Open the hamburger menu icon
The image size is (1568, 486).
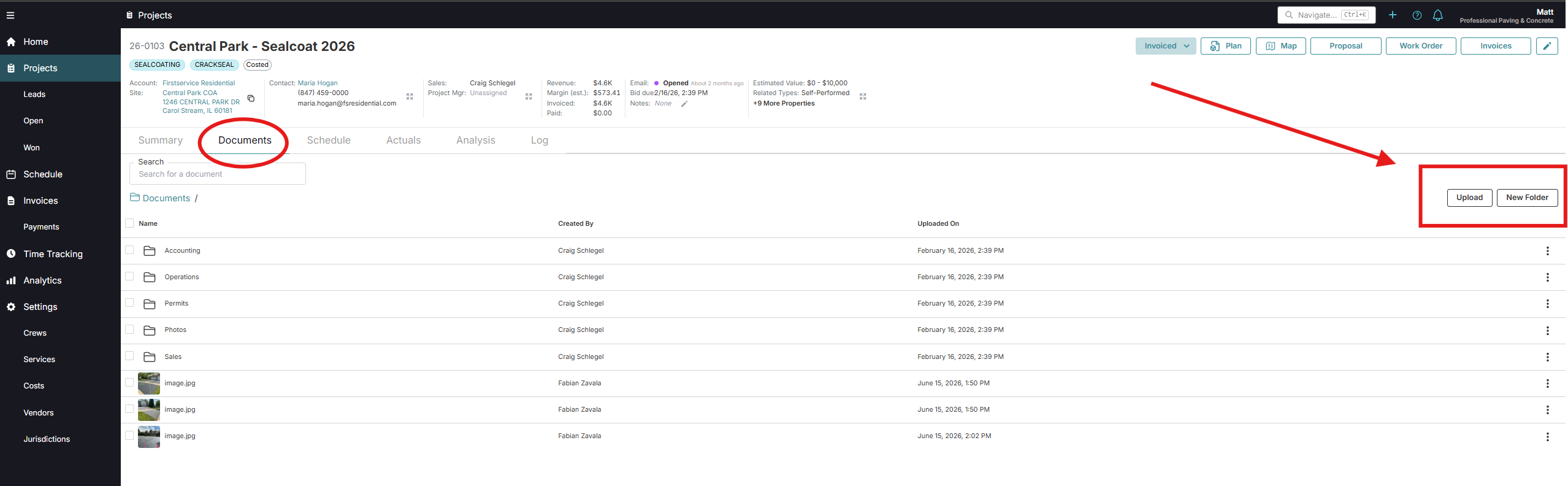click(10, 15)
